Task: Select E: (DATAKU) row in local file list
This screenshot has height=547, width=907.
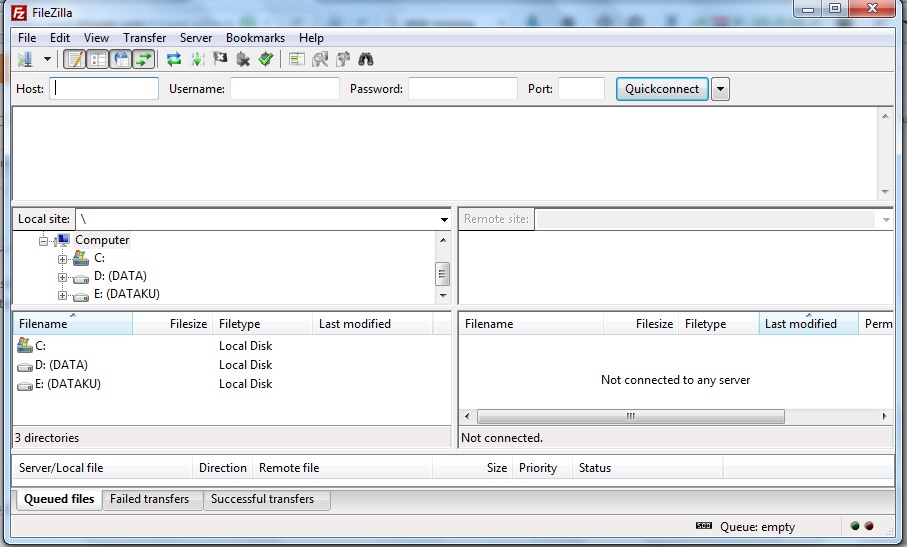Action: [231, 384]
